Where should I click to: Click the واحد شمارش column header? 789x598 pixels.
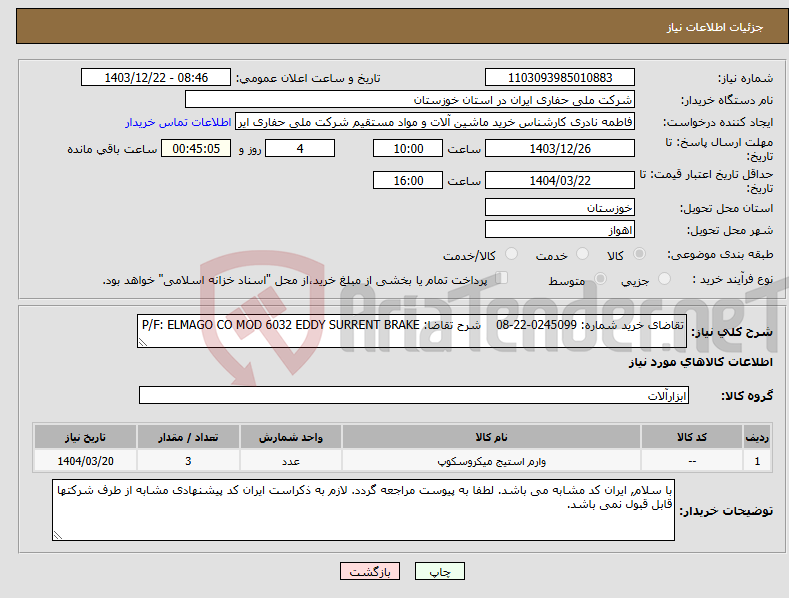(x=291, y=437)
